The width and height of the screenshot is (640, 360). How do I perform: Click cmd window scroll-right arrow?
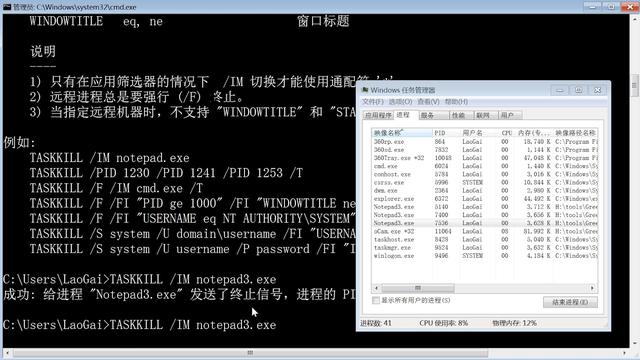625,353
